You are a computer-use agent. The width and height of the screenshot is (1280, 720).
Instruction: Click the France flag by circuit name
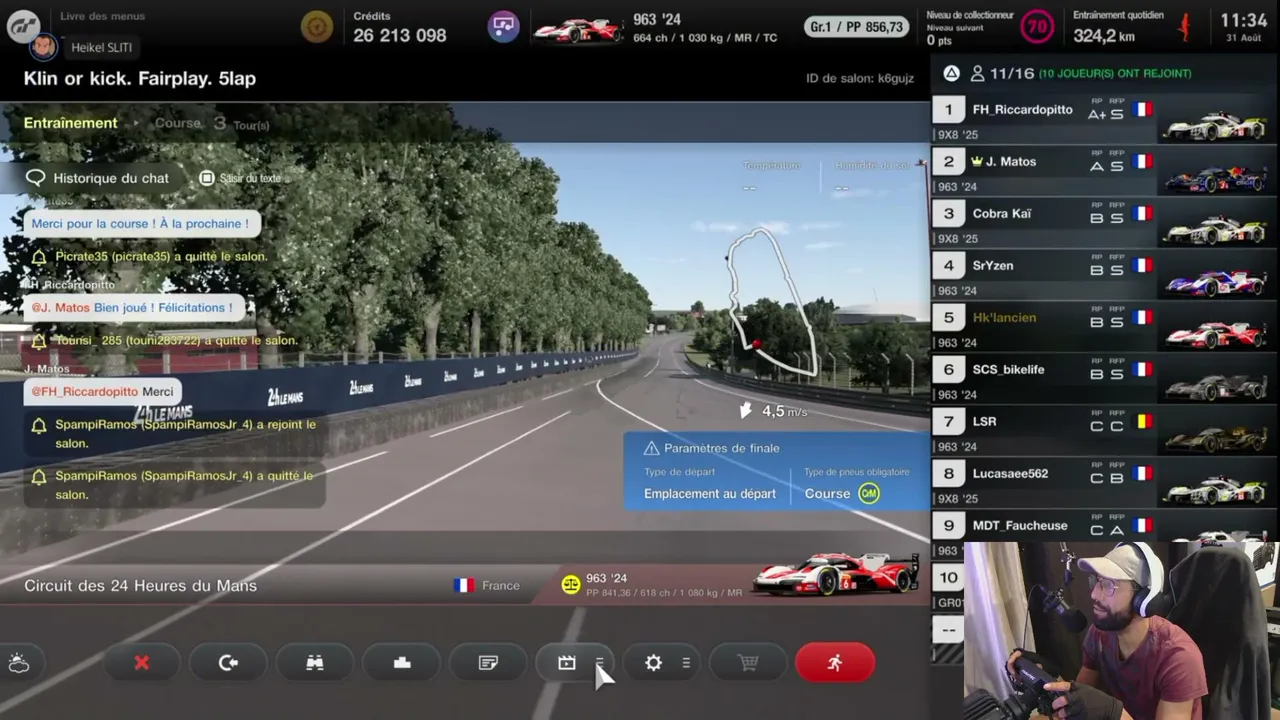[x=464, y=585]
